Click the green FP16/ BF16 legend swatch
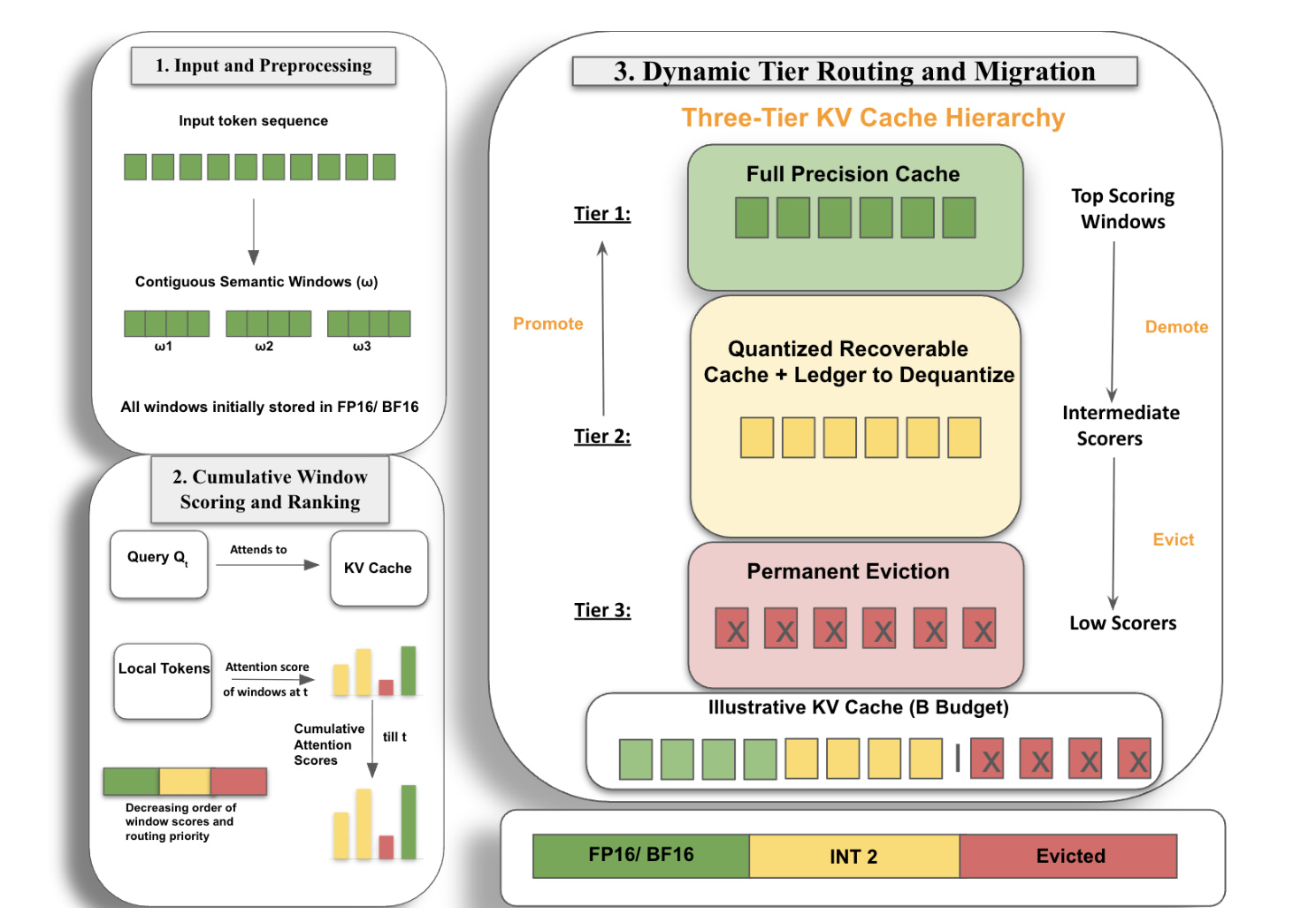1316x923 pixels. click(x=641, y=856)
